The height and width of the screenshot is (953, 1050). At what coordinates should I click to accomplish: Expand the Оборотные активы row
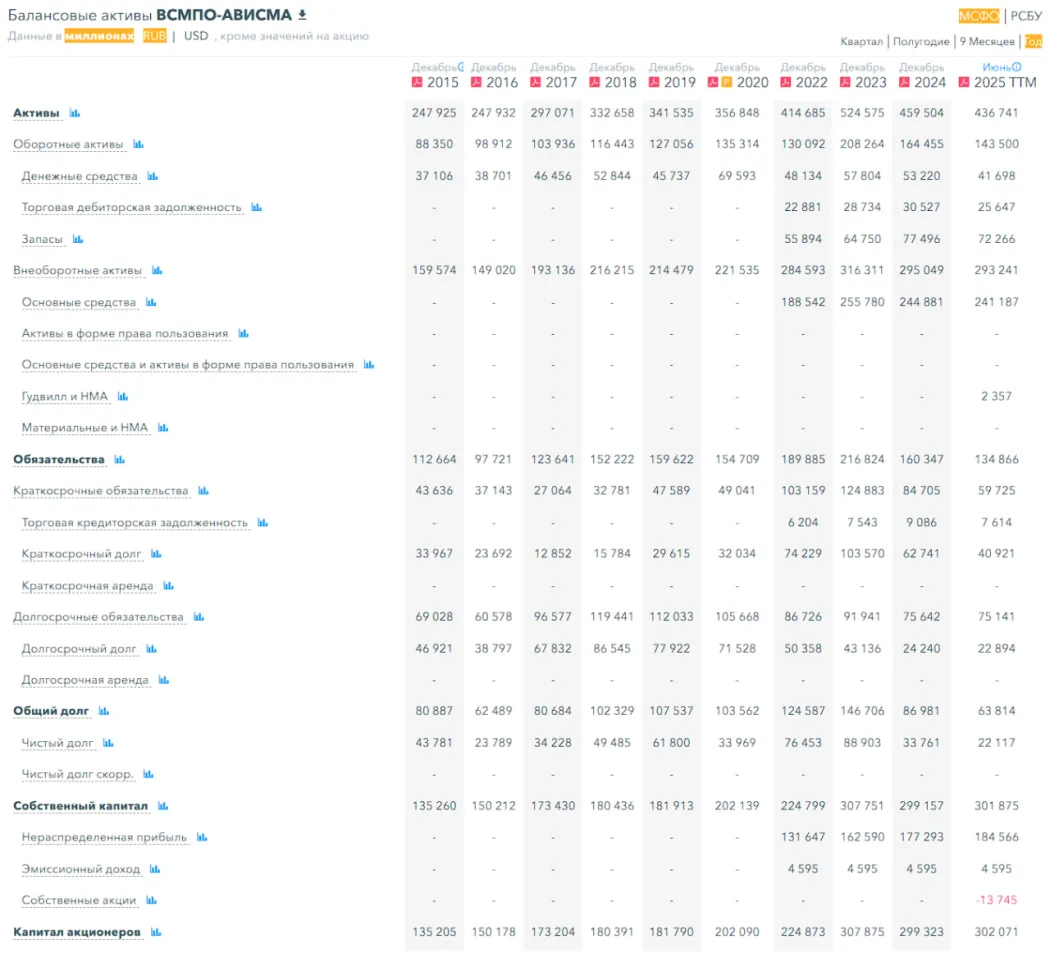click(x=68, y=144)
